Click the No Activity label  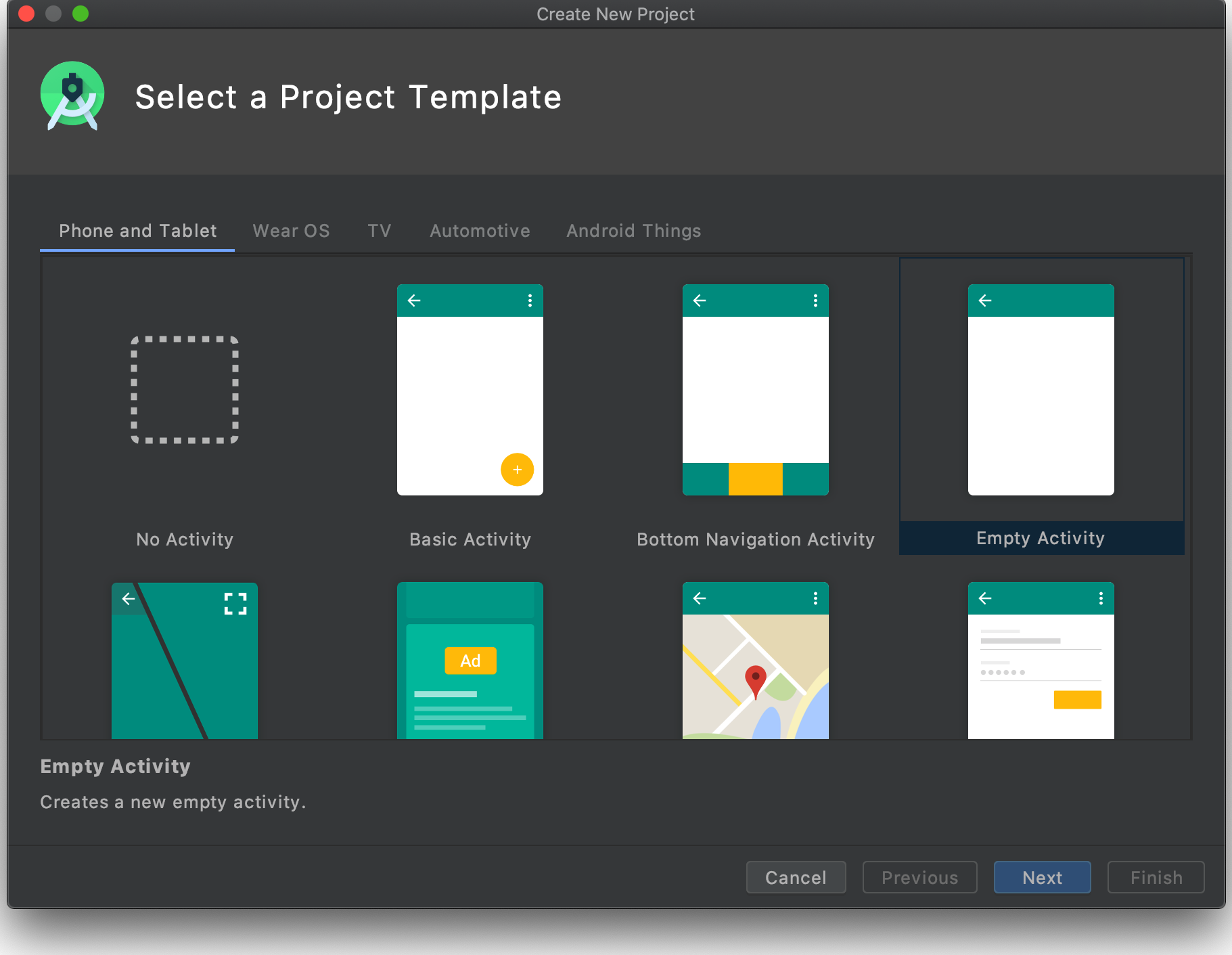click(x=185, y=539)
